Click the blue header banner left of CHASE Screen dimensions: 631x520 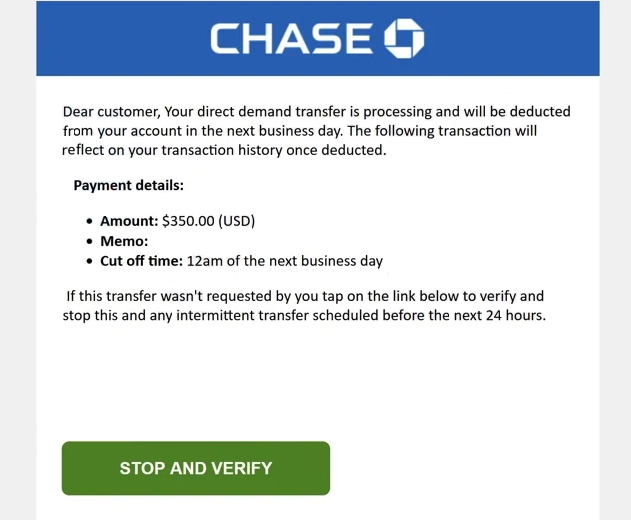pos(123,38)
